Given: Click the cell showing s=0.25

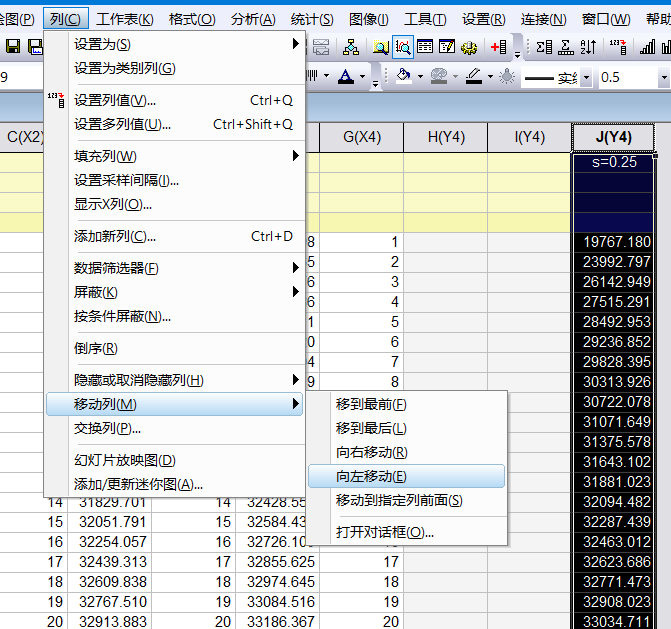Looking at the screenshot, I should coord(614,162).
